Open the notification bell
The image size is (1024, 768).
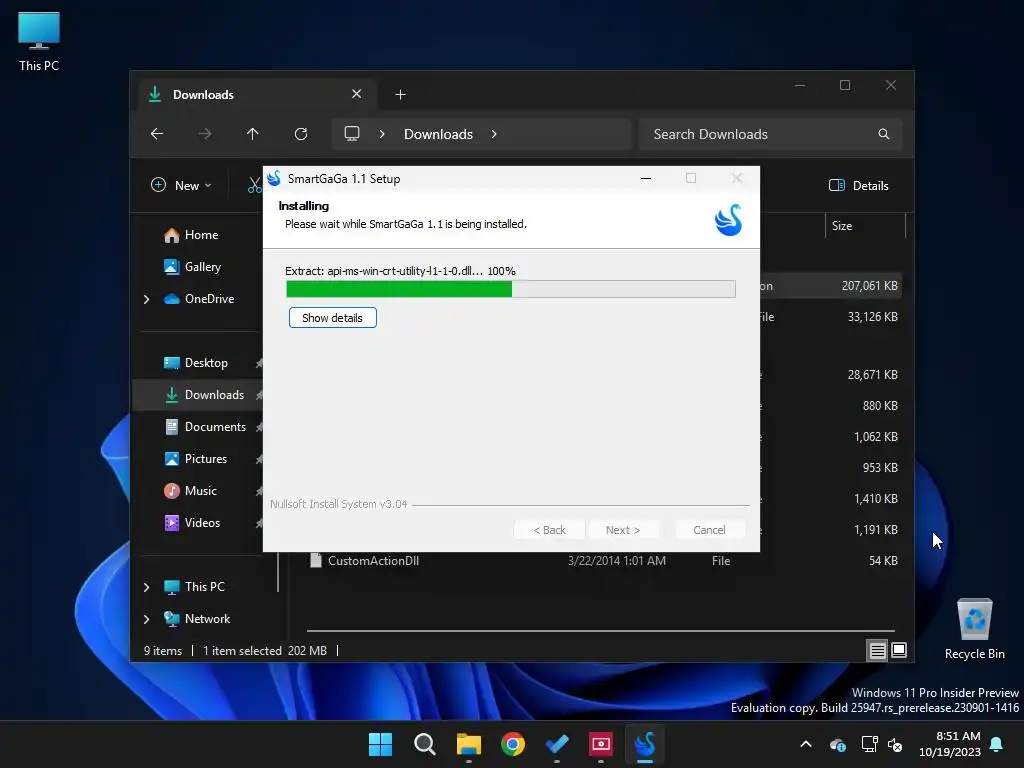[x=997, y=744]
